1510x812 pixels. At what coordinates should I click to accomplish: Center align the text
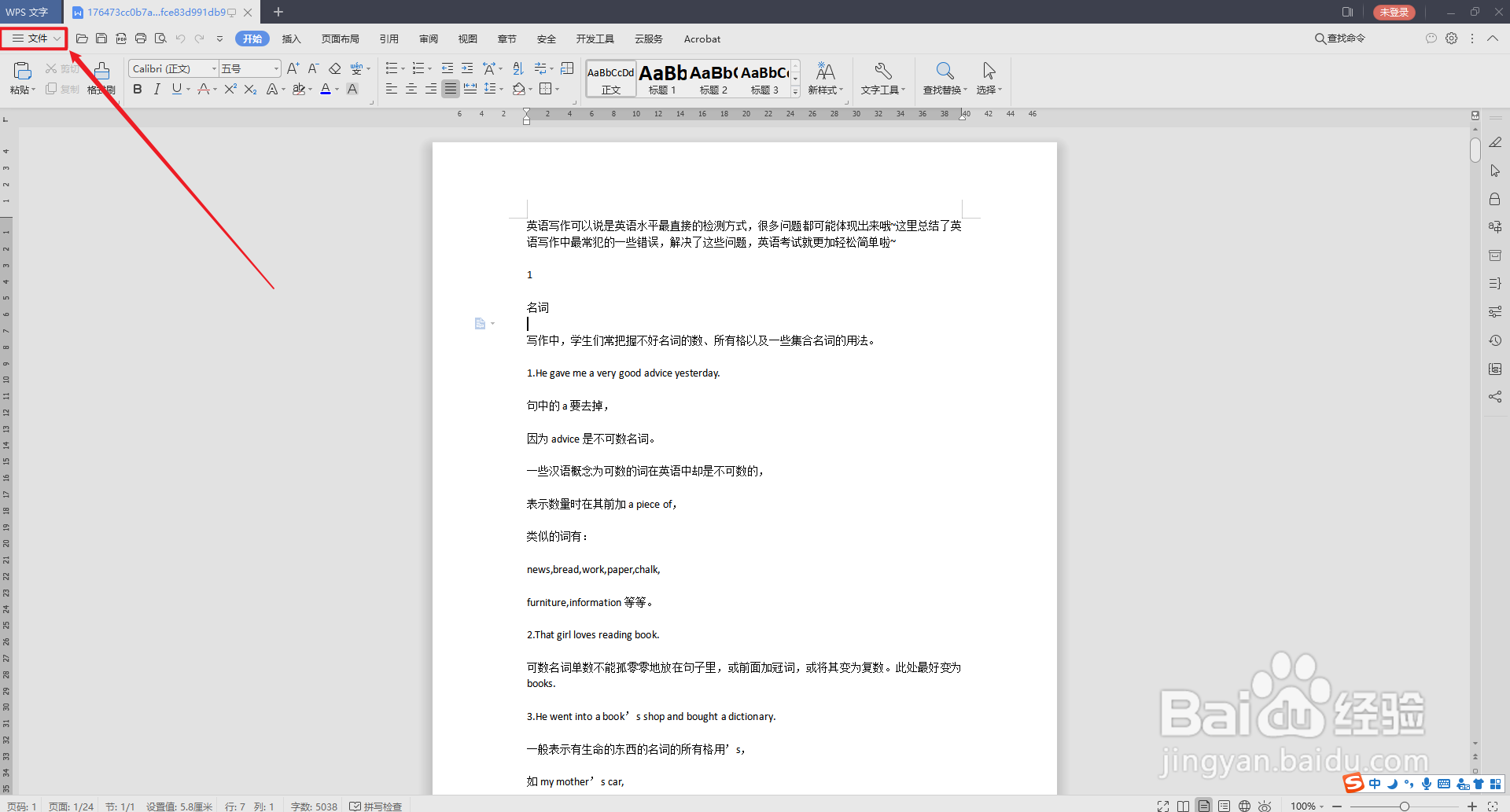[x=411, y=89]
